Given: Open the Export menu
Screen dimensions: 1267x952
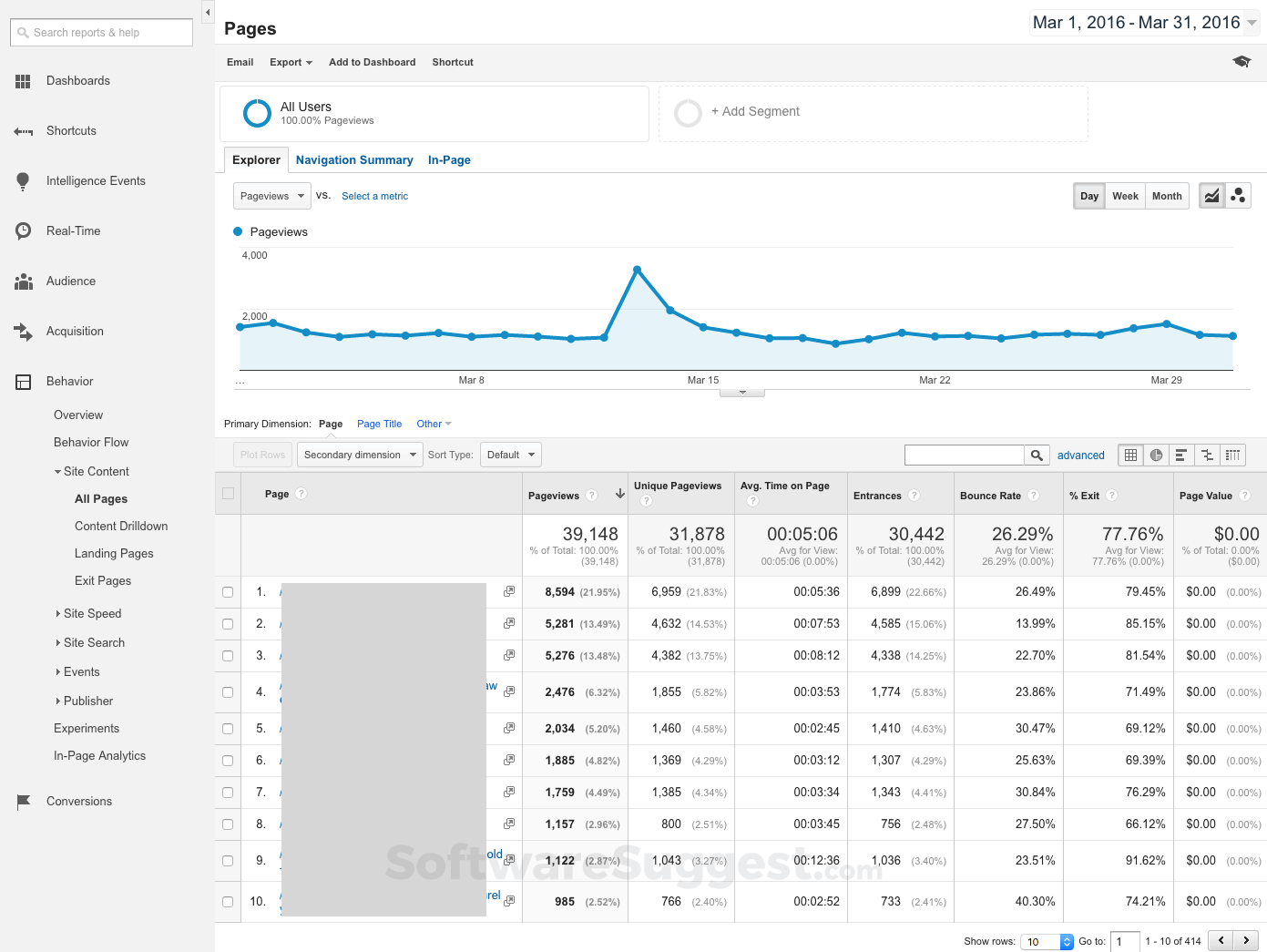Looking at the screenshot, I should point(290,62).
